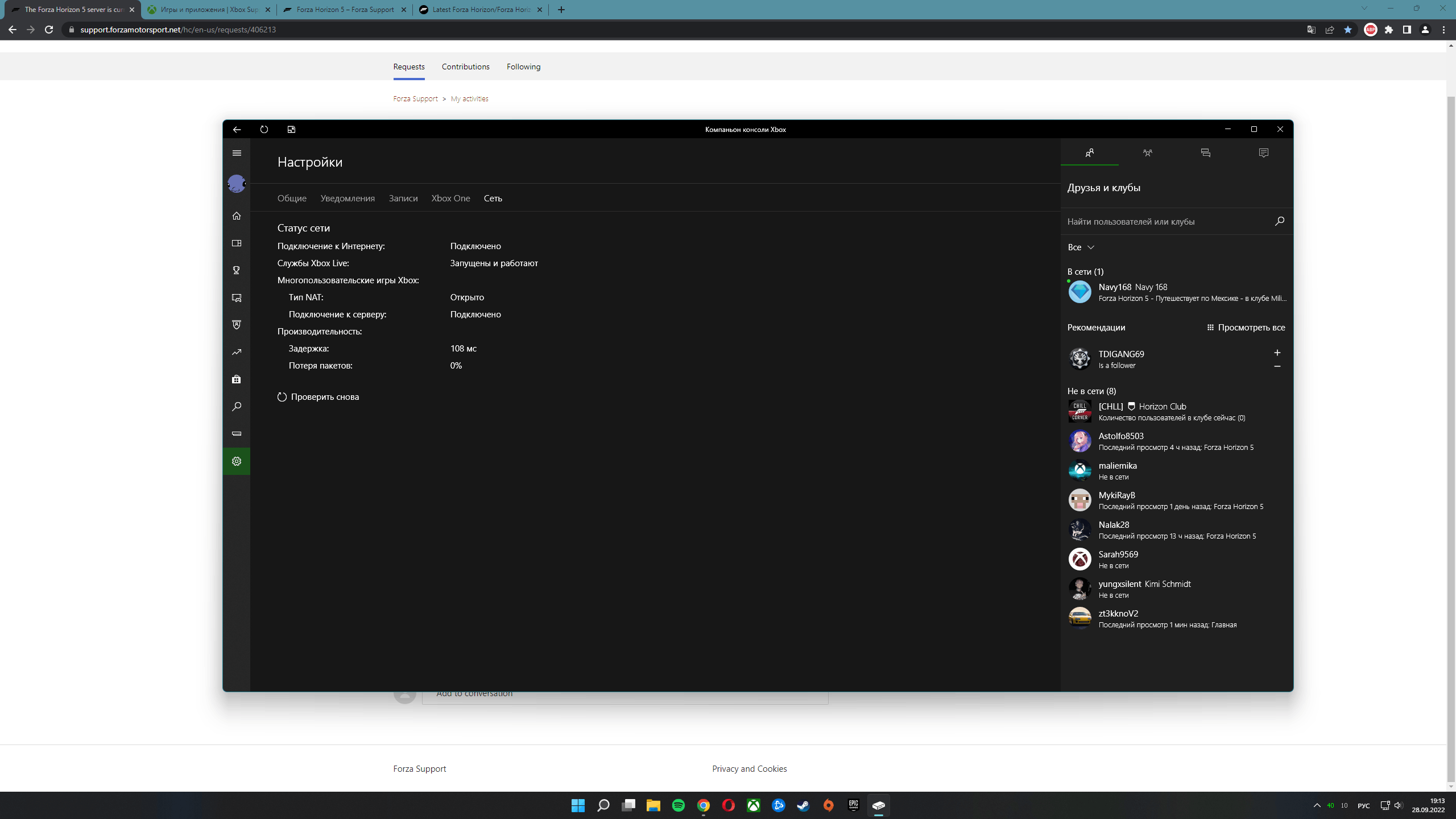Open Microsoft Store bag icon in sidebar

[x=237, y=379]
